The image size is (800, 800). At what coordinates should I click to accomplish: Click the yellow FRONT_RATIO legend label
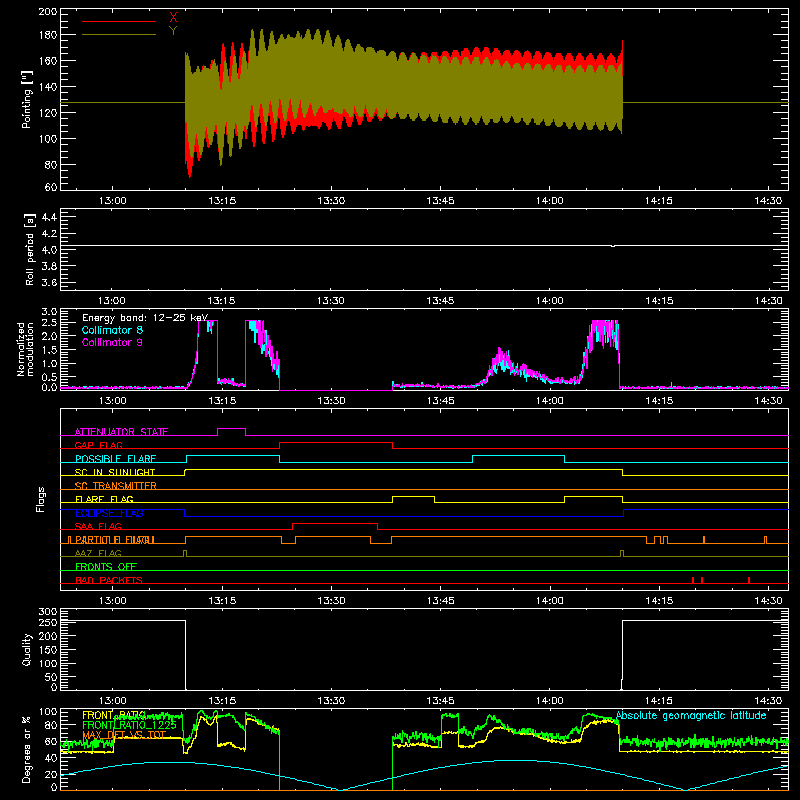click(114, 715)
